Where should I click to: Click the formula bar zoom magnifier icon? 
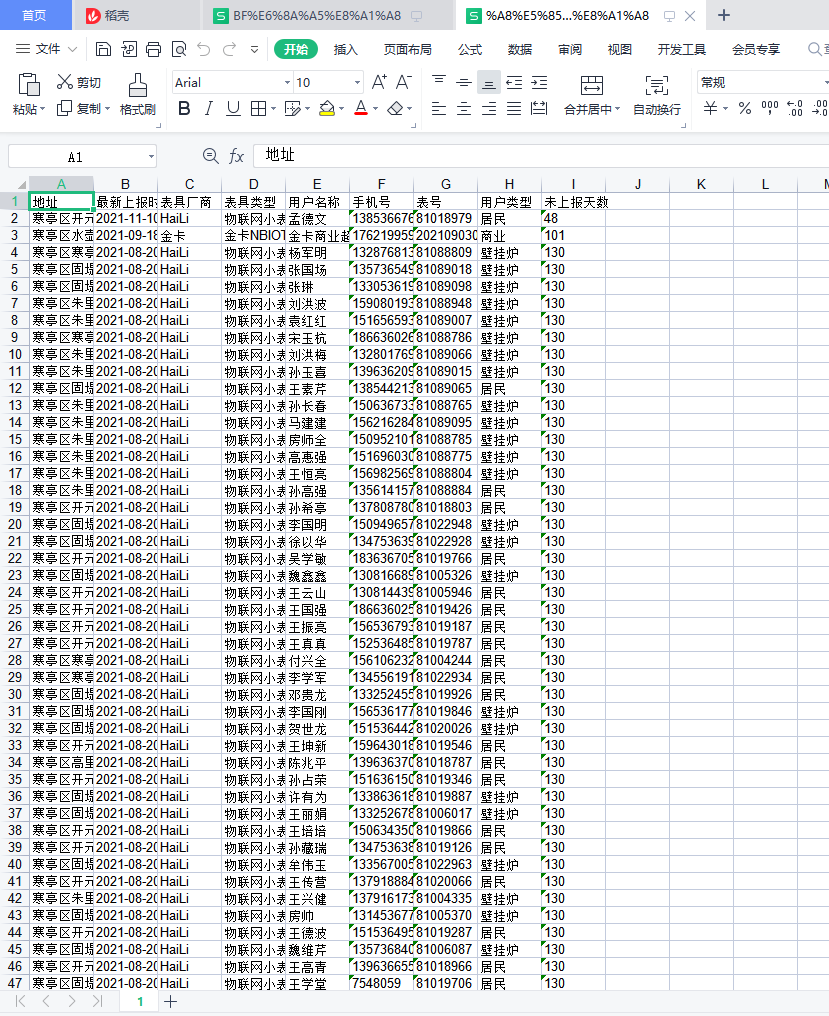coord(210,156)
